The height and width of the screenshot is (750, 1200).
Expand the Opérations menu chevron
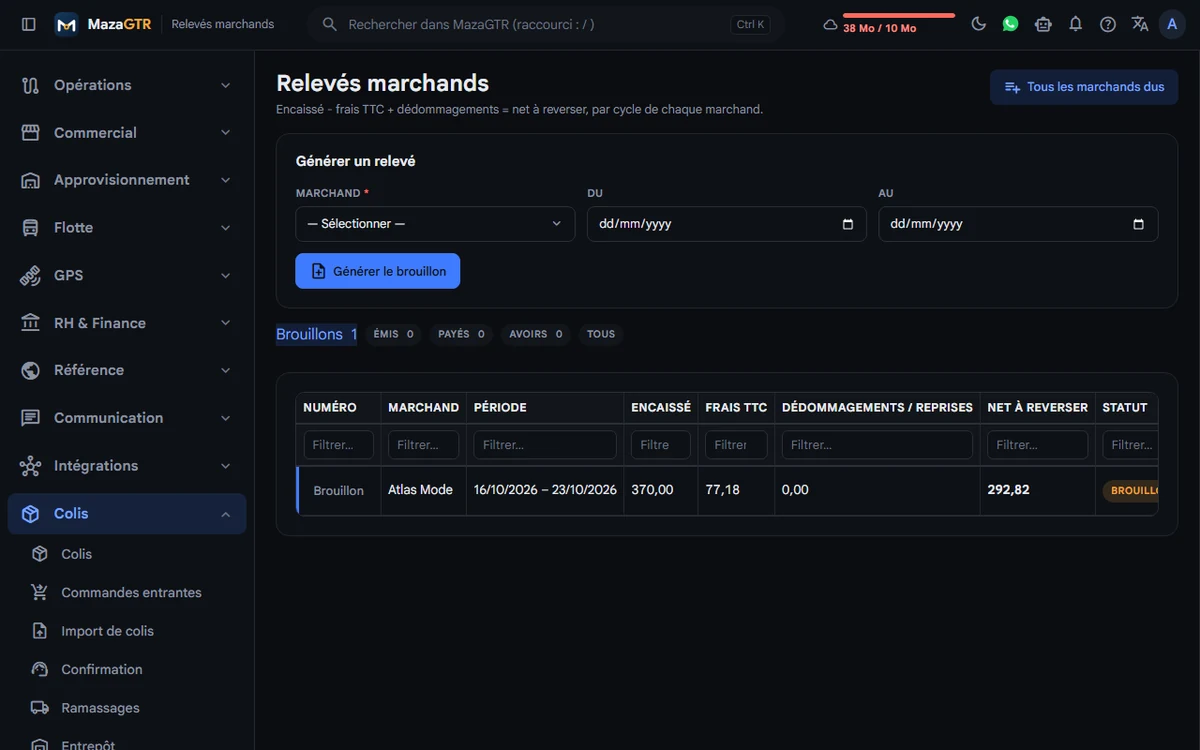226,85
